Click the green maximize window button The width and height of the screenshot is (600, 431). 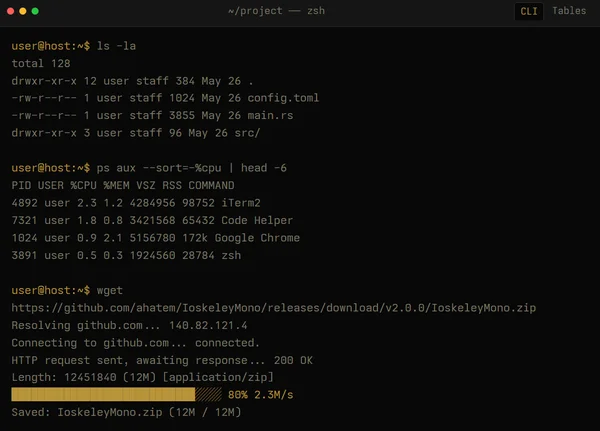coord(35,11)
